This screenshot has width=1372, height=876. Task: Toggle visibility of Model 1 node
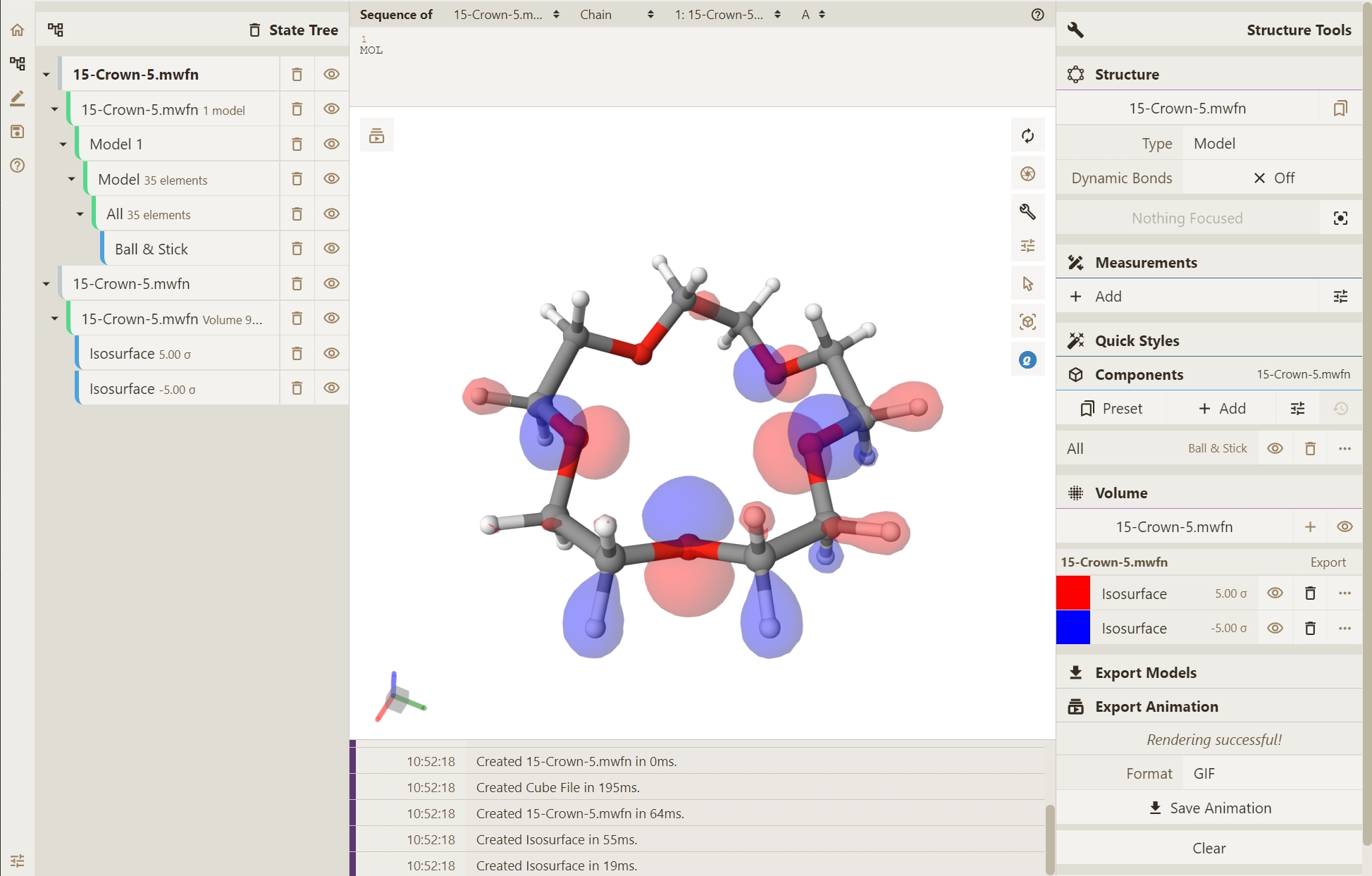click(x=331, y=144)
